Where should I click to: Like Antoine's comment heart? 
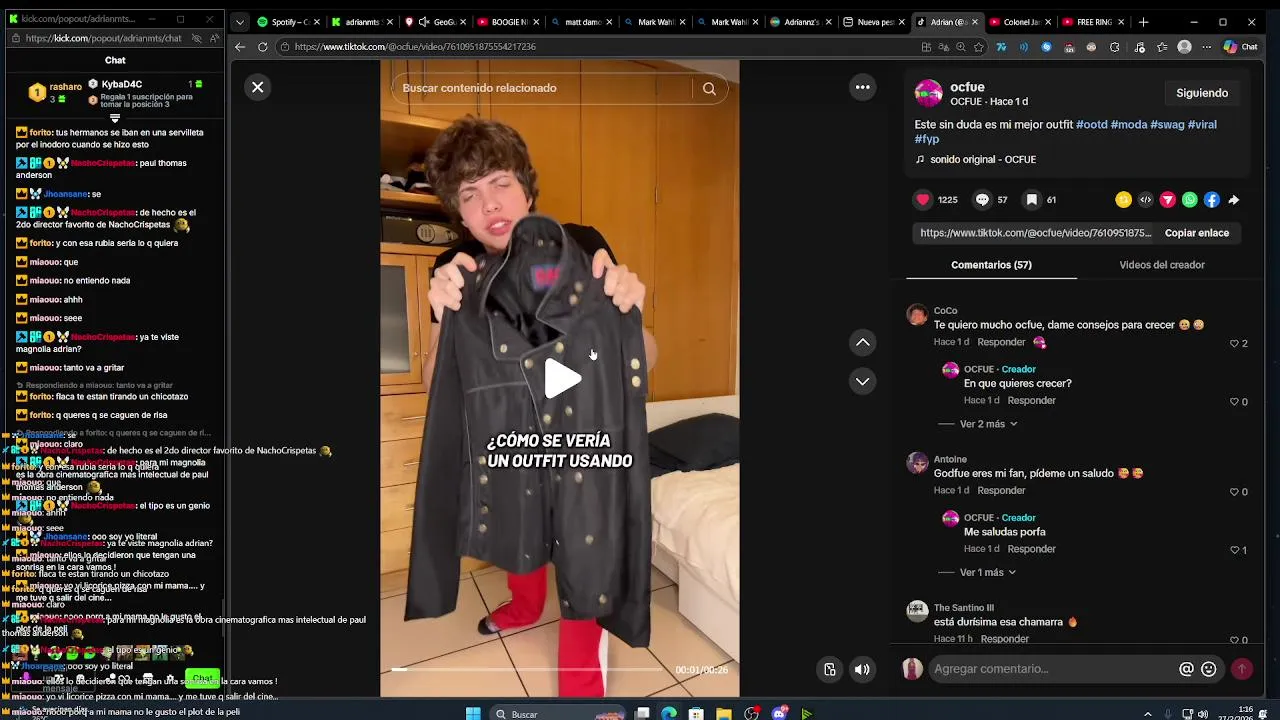(x=1234, y=491)
